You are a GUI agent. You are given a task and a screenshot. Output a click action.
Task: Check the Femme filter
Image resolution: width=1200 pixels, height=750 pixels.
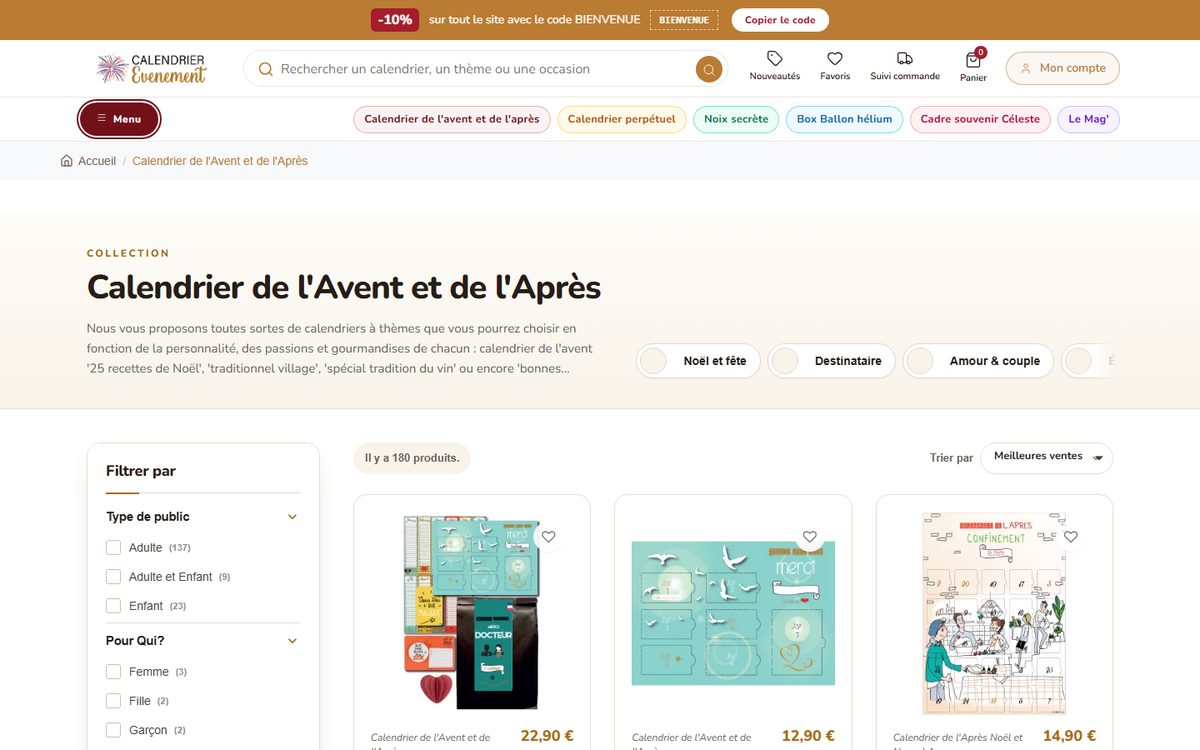(x=113, y=672)
